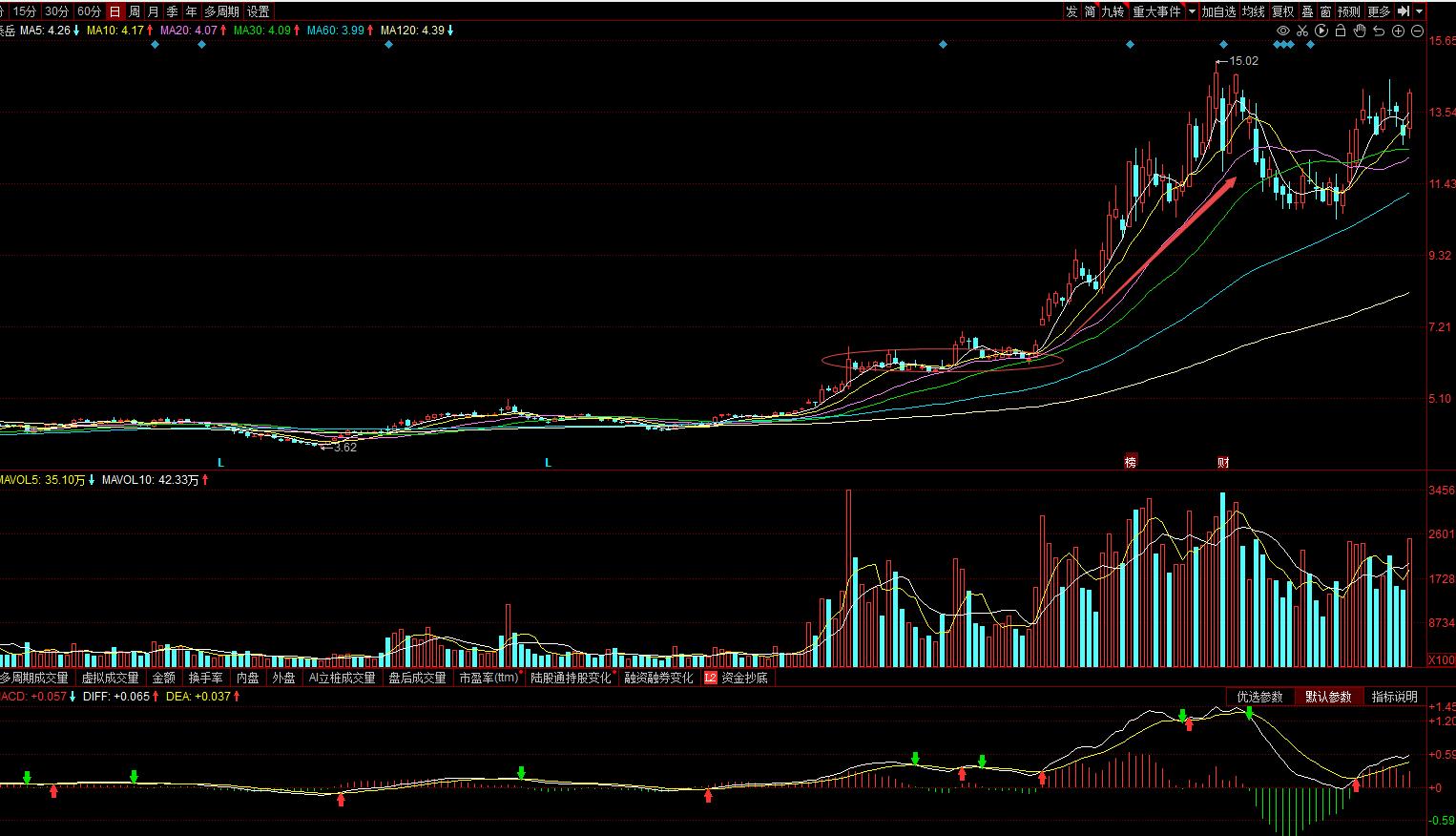Select the hand pan tool icon
Viewport: 1456px width, 836px height.
1360,31
